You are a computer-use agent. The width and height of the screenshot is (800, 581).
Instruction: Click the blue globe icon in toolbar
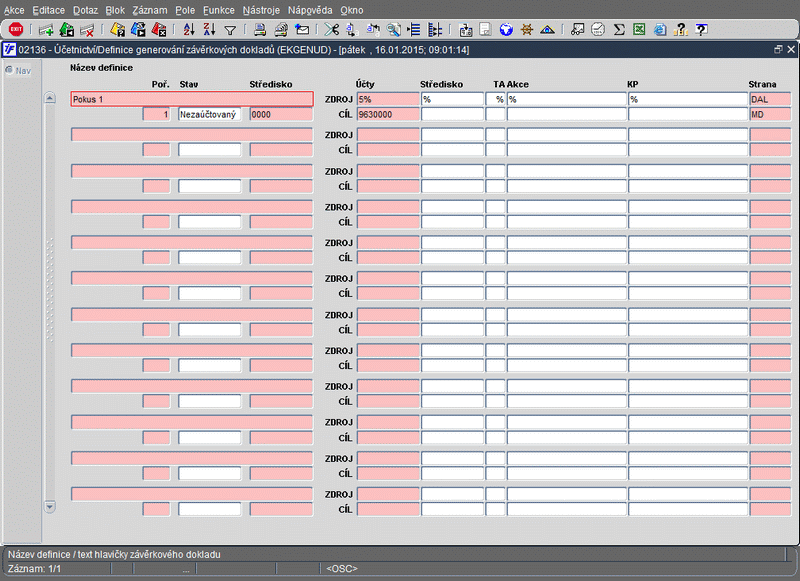click(x=506, y=30)
